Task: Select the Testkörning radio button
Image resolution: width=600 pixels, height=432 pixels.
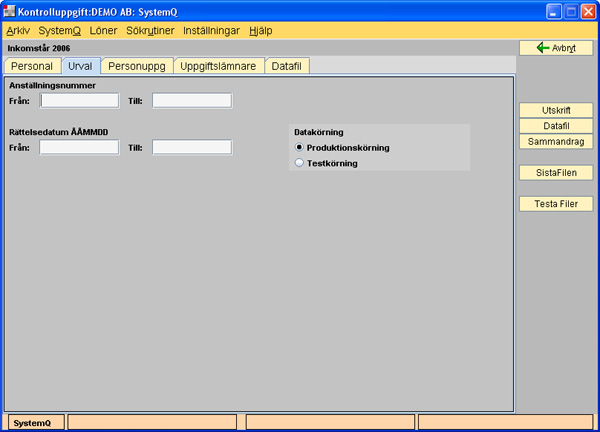Action: [x=299, y=163]
